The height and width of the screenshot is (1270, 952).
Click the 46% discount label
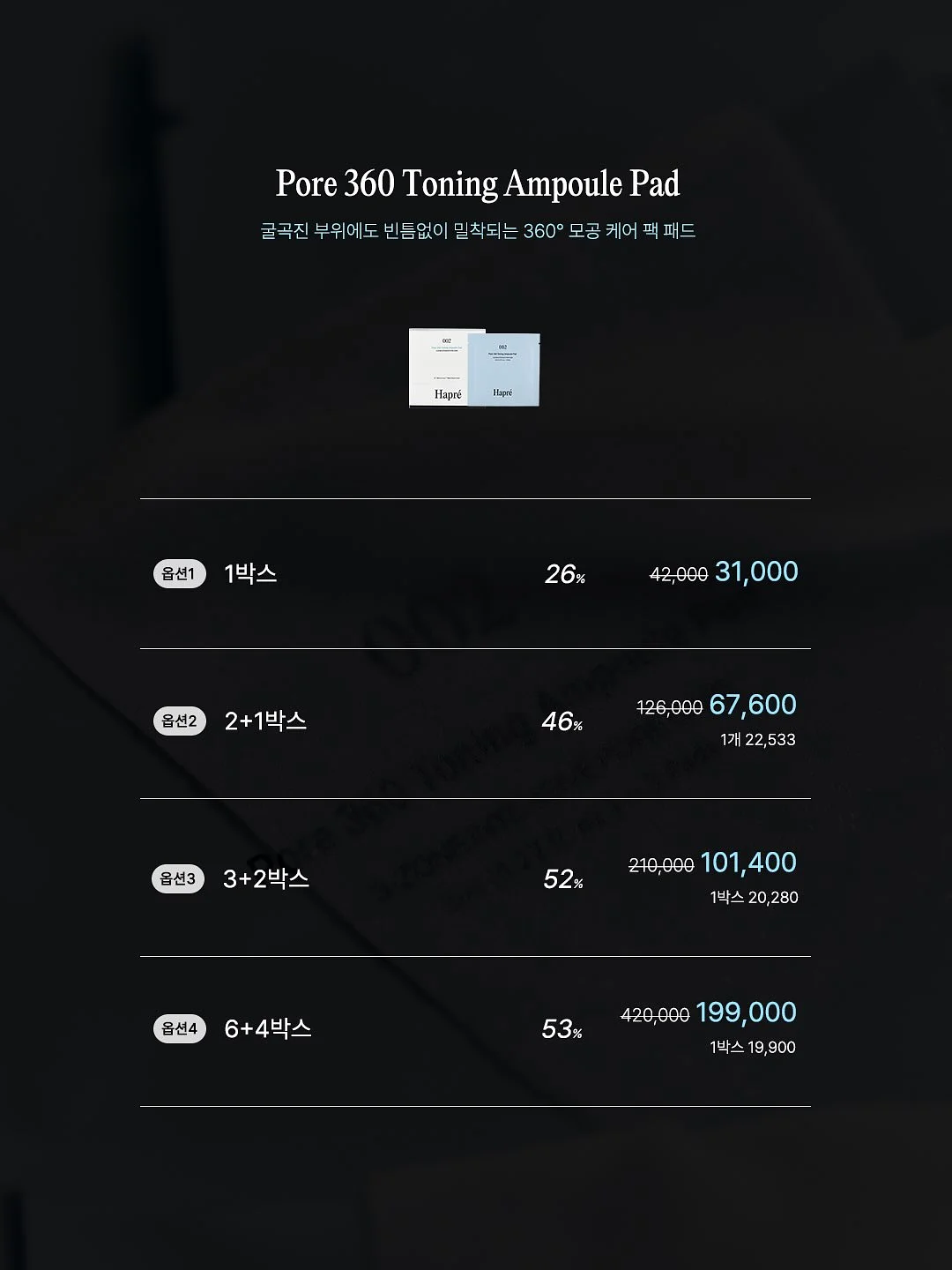coord(562,721)
